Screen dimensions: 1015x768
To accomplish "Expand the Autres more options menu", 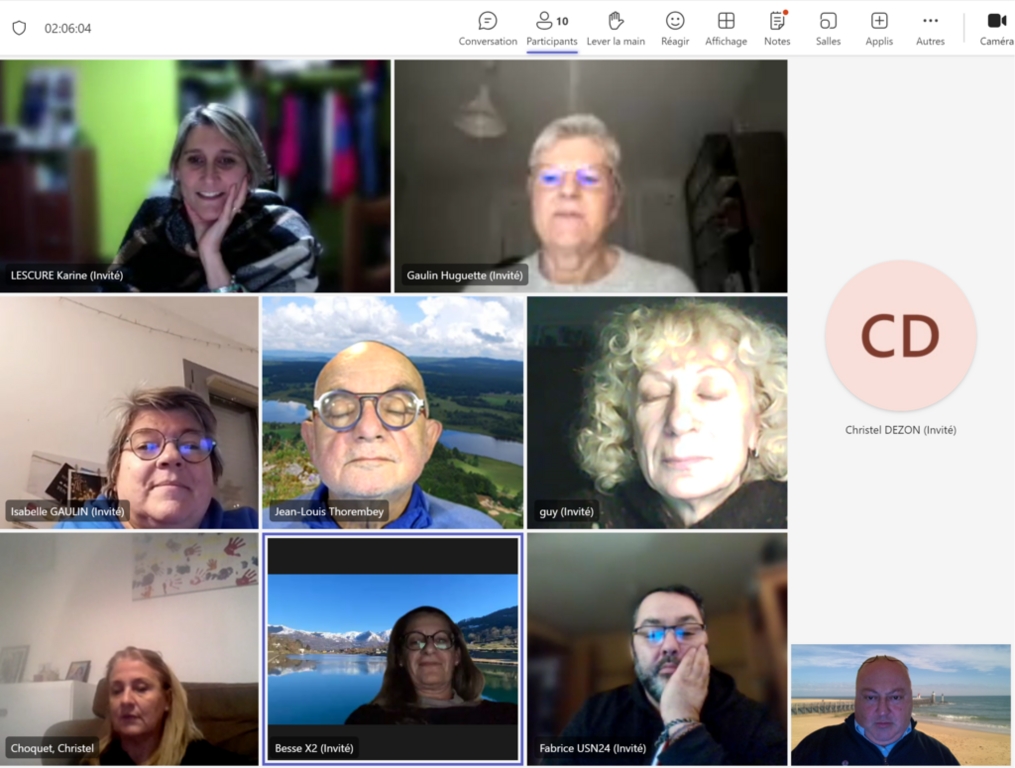I will click(930, 29).
